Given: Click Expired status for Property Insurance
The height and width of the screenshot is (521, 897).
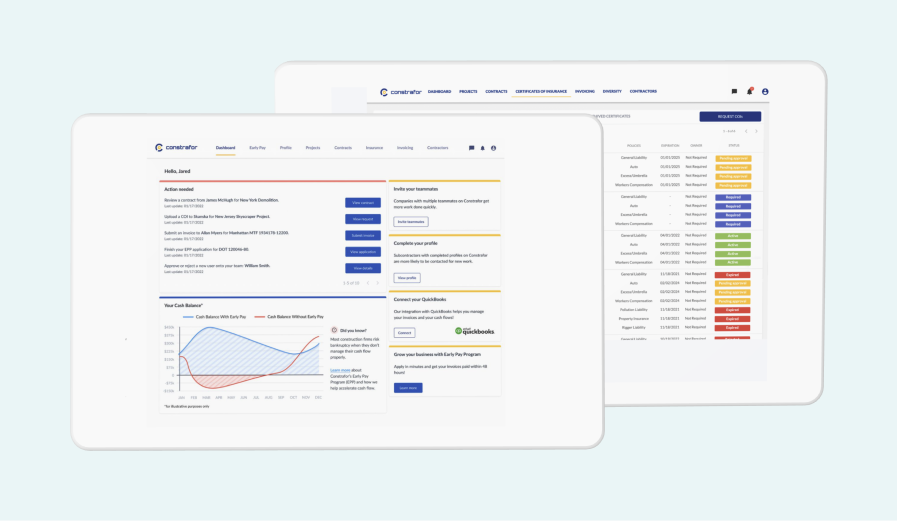Looking at the screenshot, I should tap(732, 319).
